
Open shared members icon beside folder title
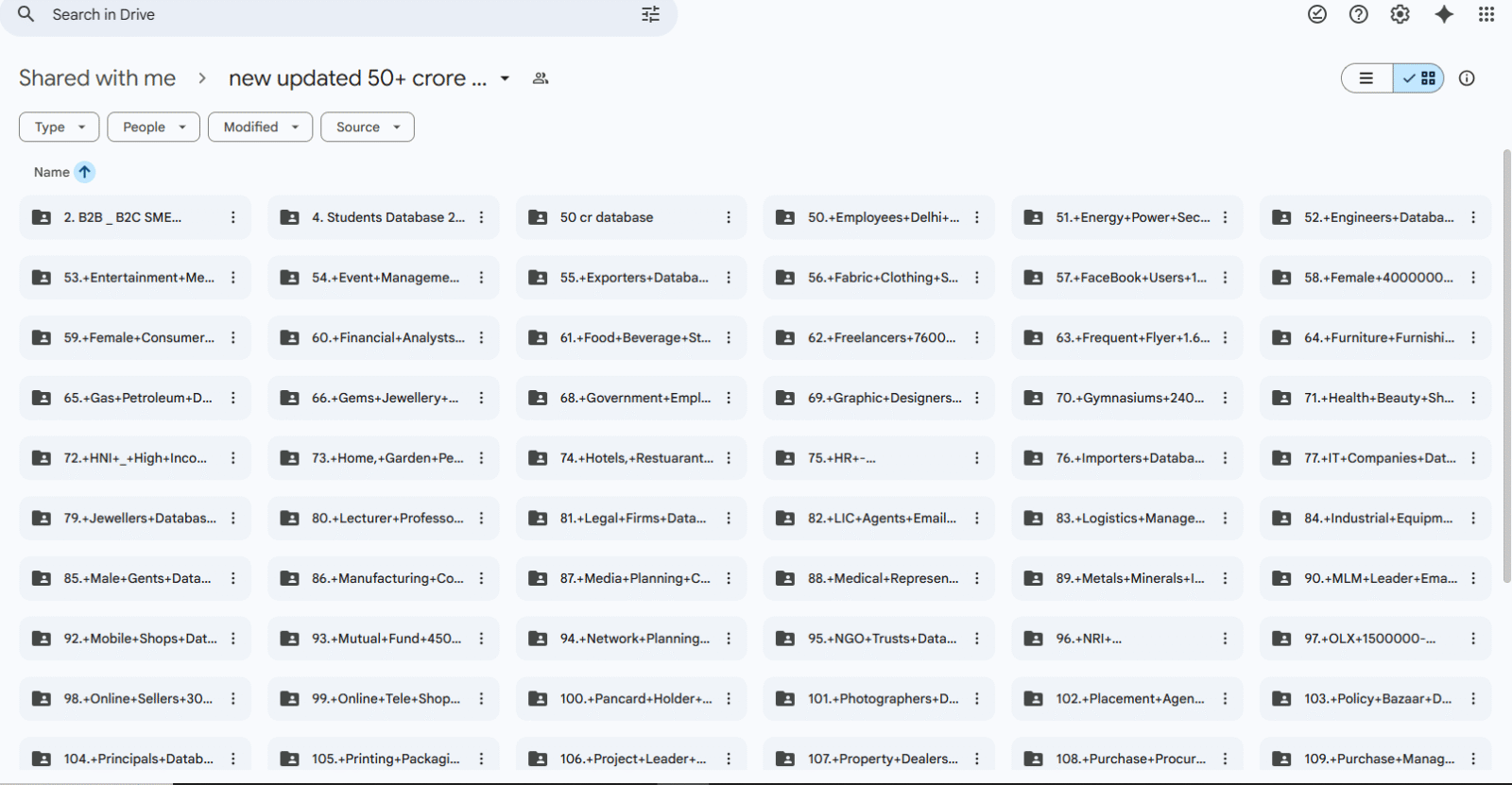541,78
